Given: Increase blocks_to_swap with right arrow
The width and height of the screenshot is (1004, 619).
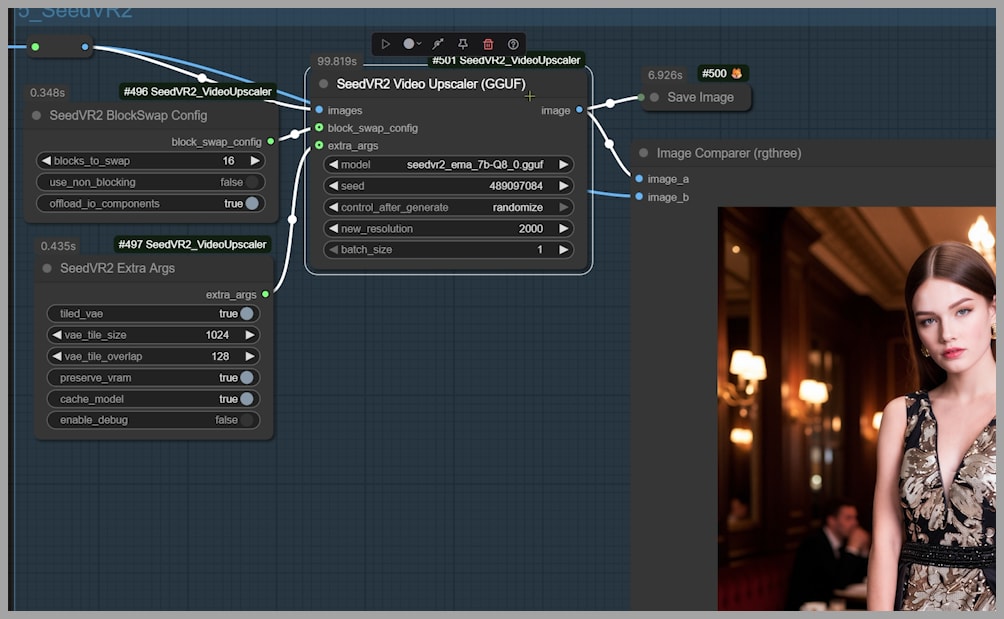Looking at the screenshot, I should pyautogui.click(x=255, y=161).
